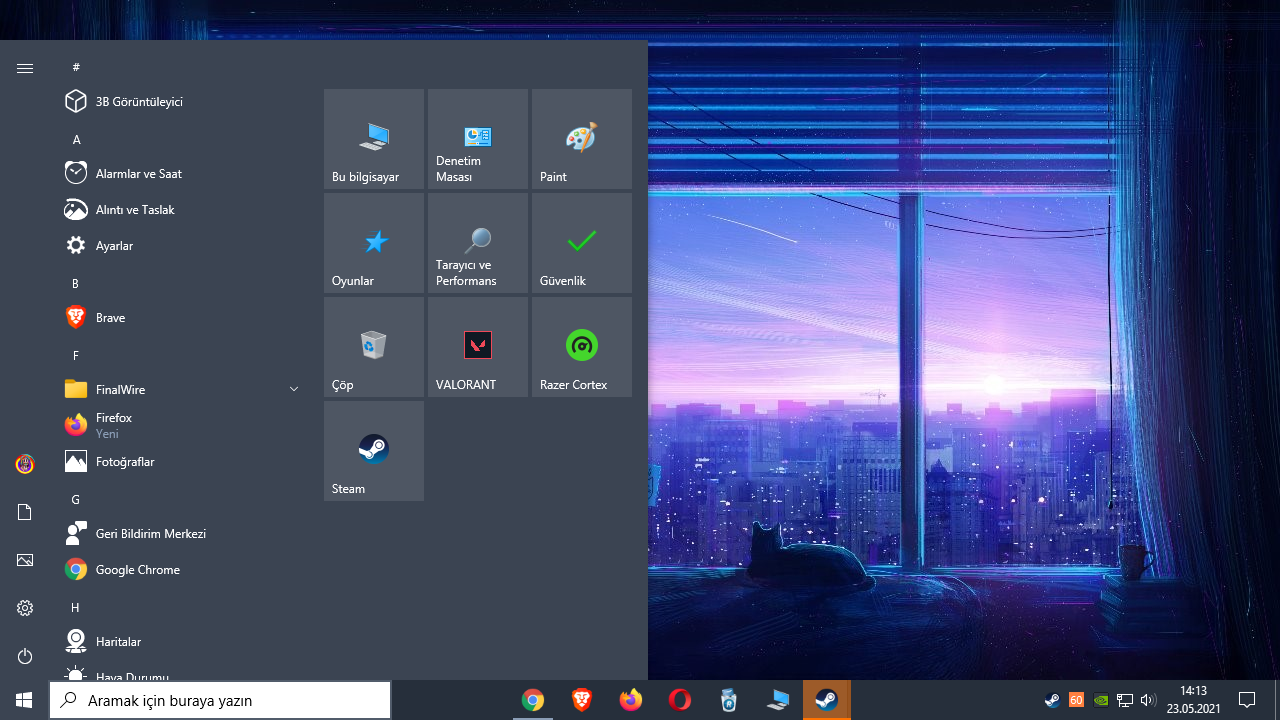1280x720 pixels.
Task: Open Pictures from the Start rail
Action: point(25,560)
